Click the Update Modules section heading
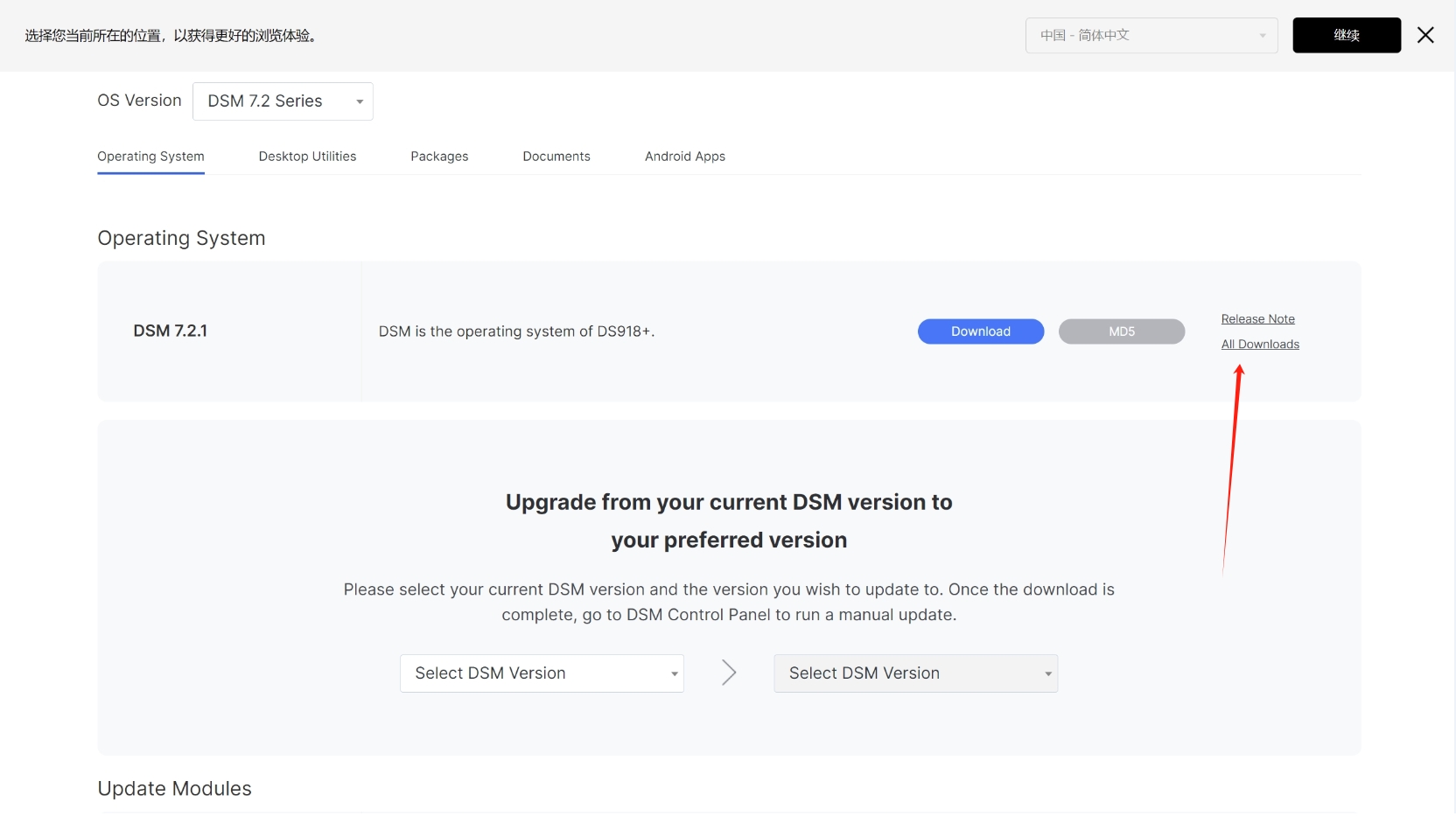Viewport: 1456px width, 816px height. point(175,789)
